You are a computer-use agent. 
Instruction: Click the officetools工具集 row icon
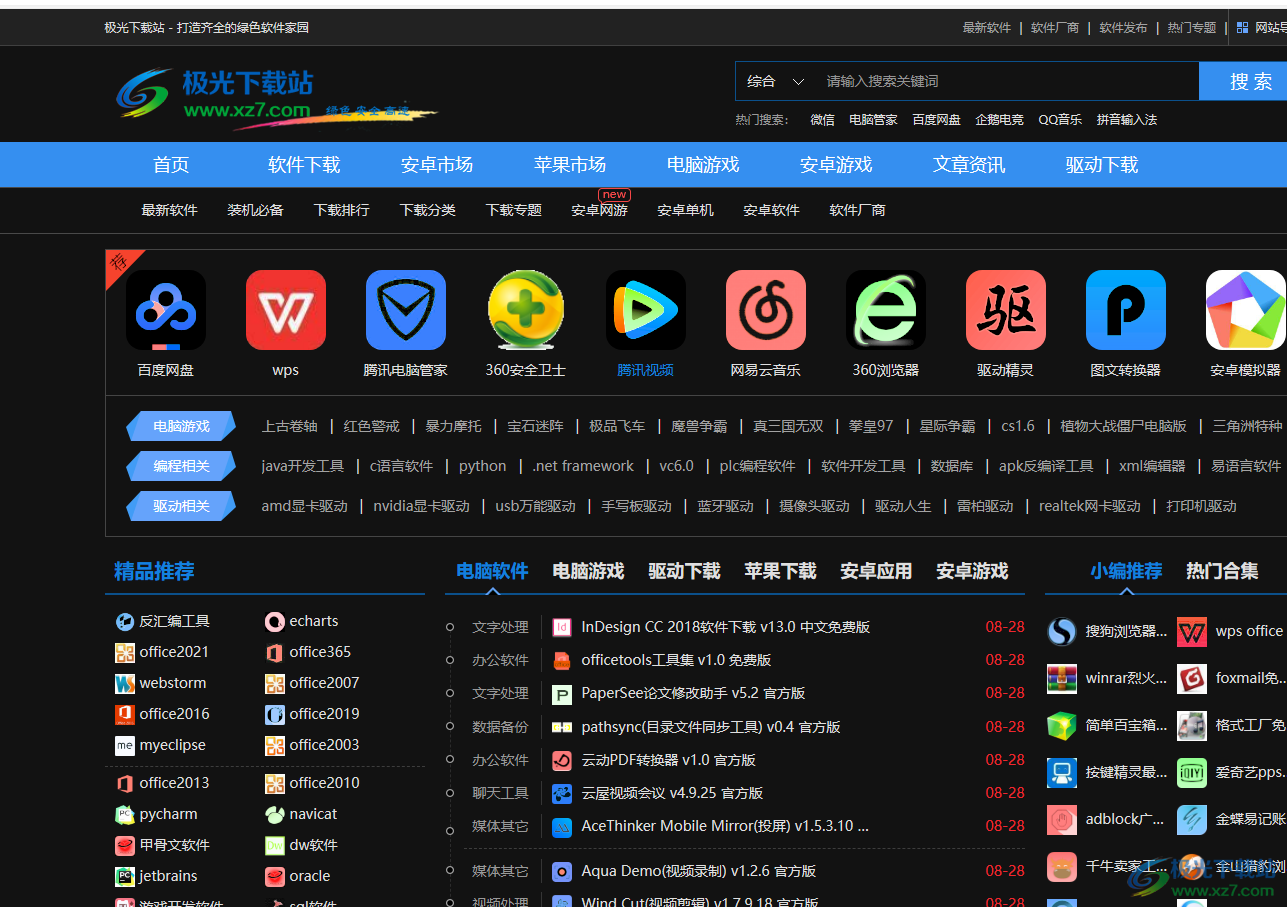(x=562, y=660)
